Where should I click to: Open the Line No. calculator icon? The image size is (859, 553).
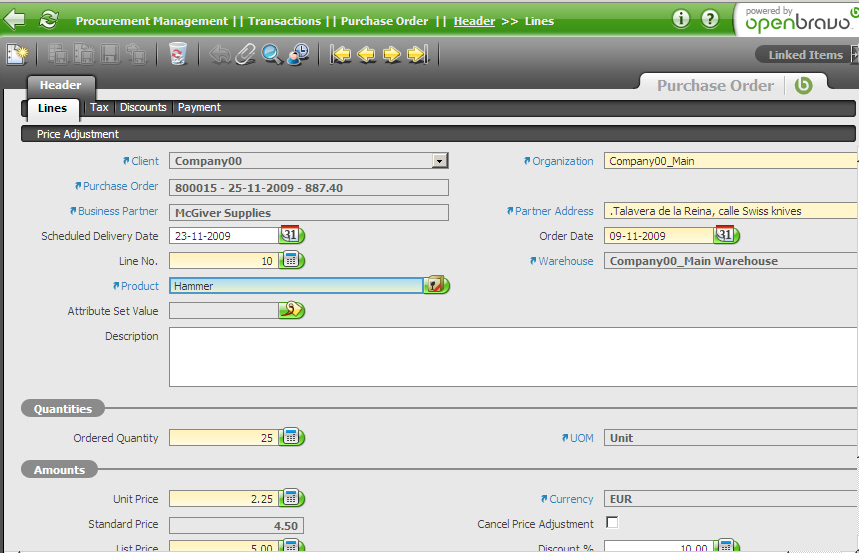click(x=291, y=260)
